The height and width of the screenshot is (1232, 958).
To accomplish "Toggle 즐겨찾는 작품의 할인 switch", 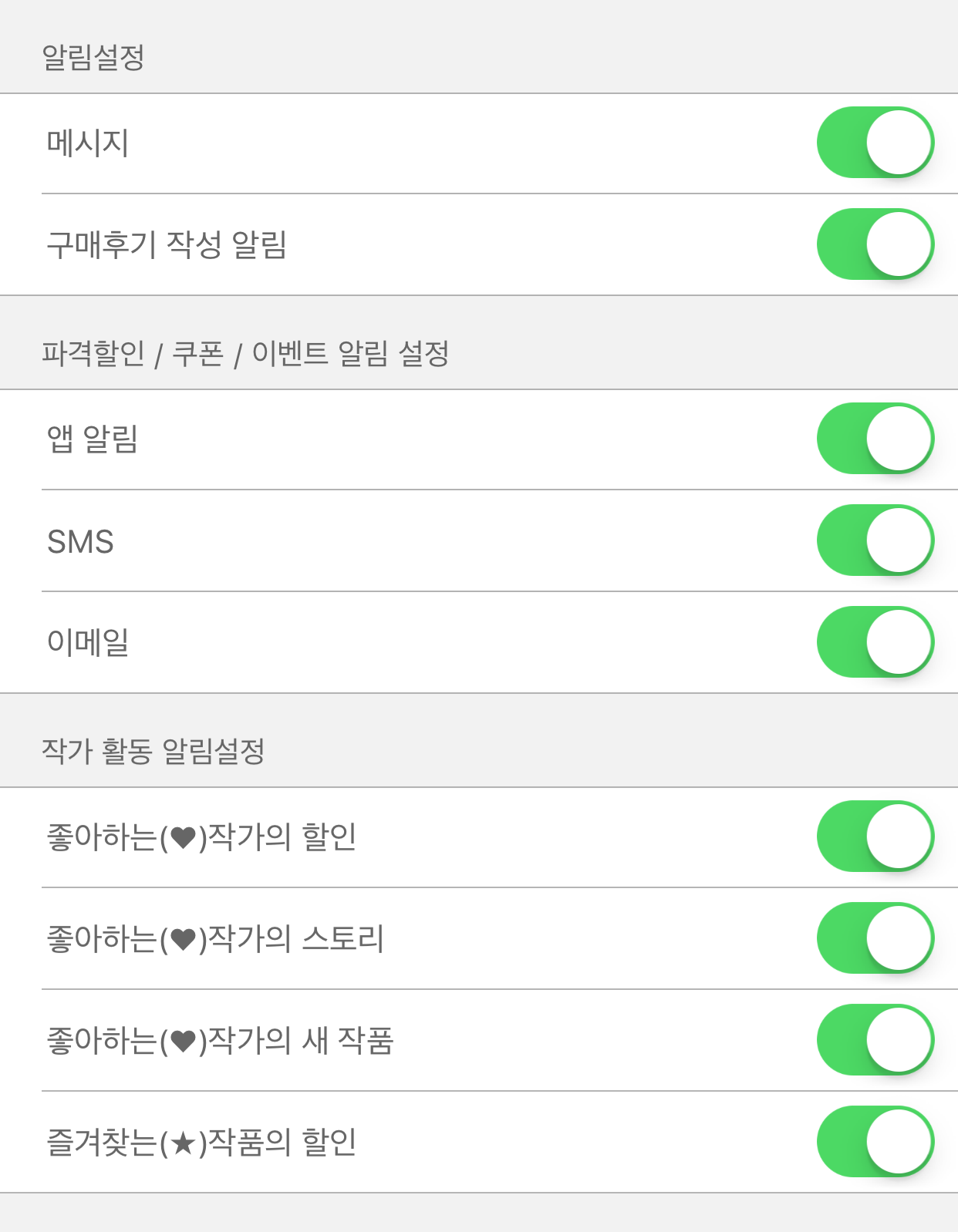I will [875, 1142].
